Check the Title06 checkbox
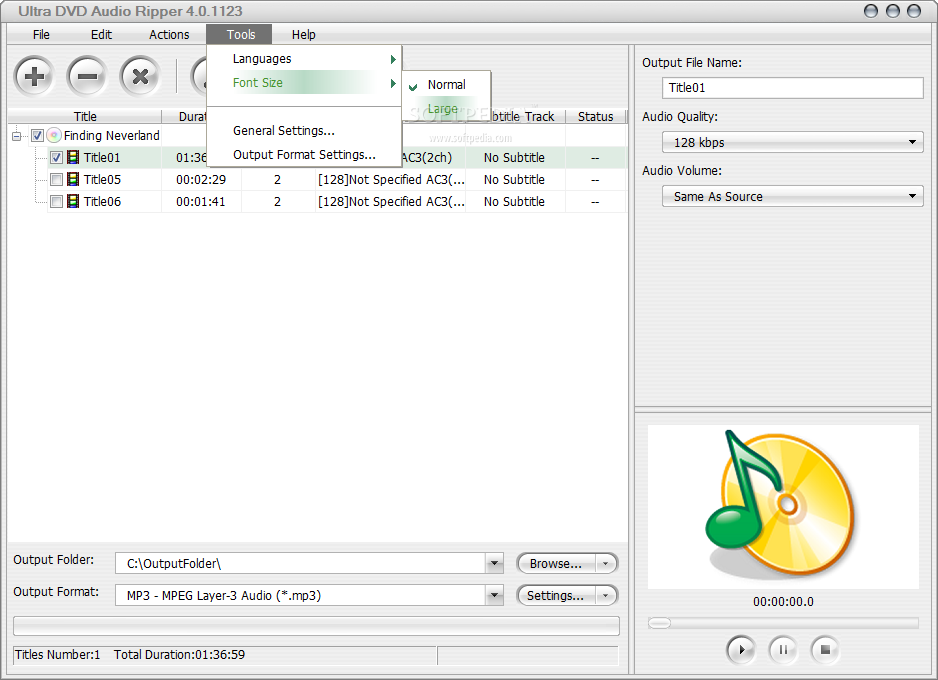 coord(56,202)
